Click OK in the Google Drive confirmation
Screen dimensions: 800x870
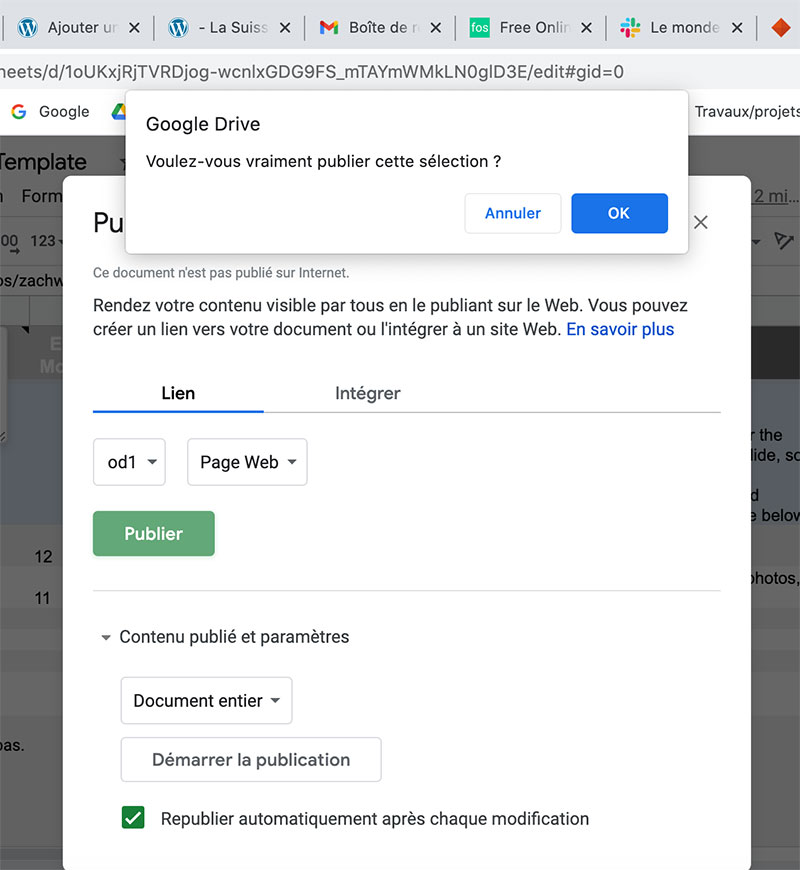(x=619, y=213)
